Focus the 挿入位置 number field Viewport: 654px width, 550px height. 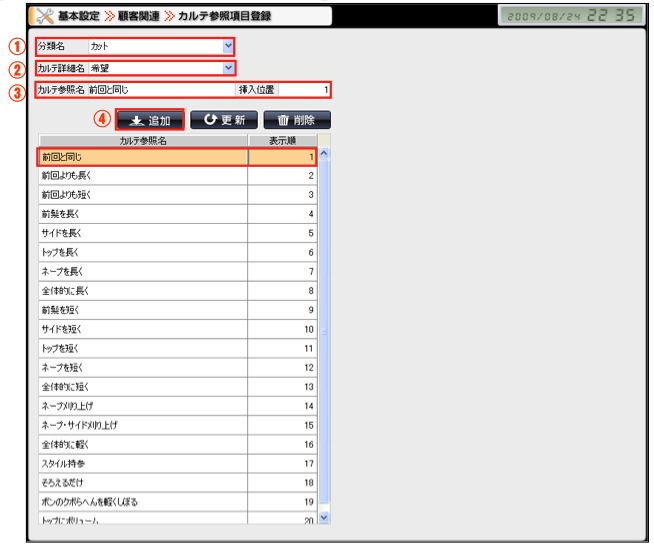click(303, 90)
